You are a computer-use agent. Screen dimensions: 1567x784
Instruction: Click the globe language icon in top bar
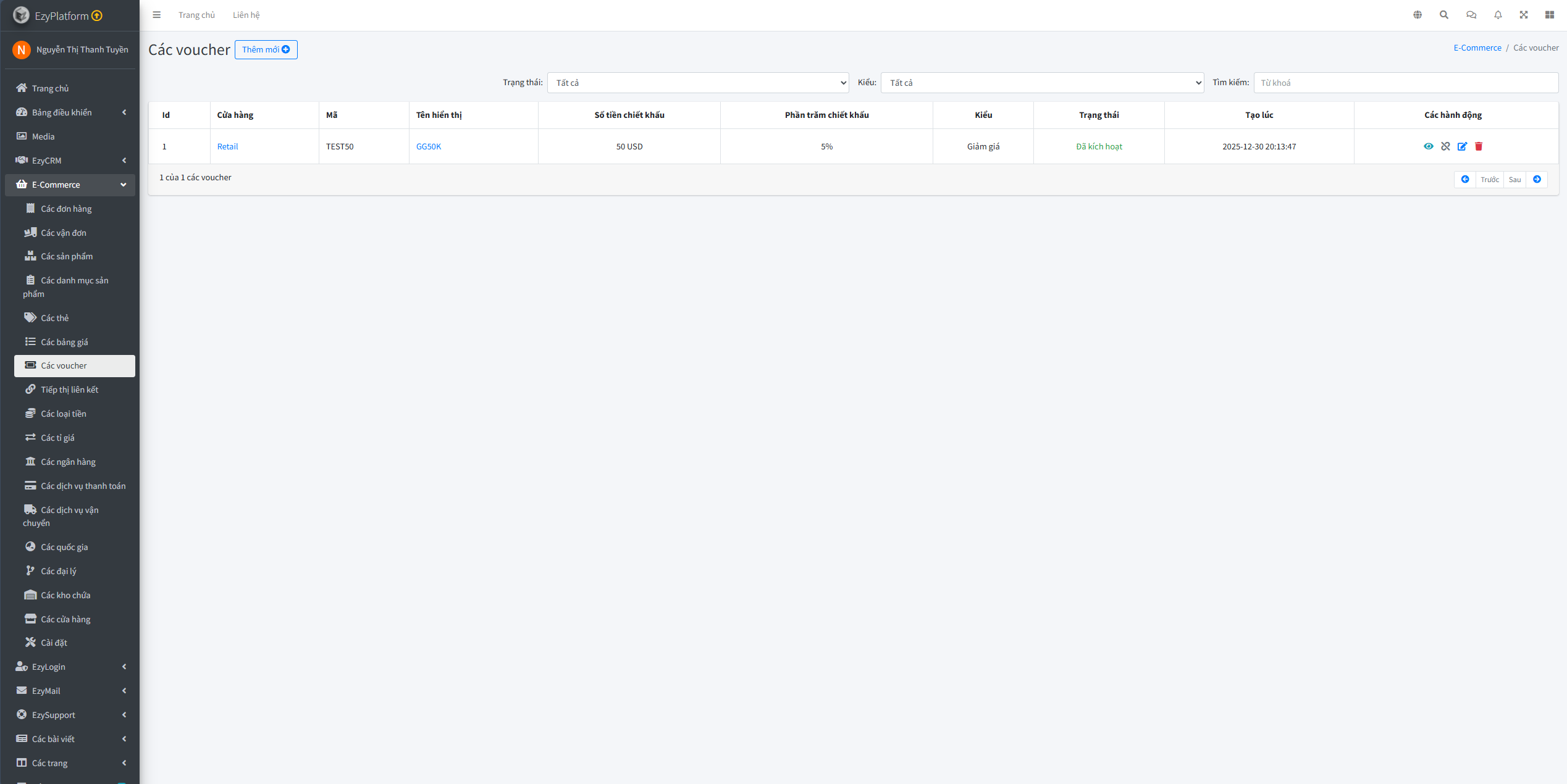(1418, 15)
